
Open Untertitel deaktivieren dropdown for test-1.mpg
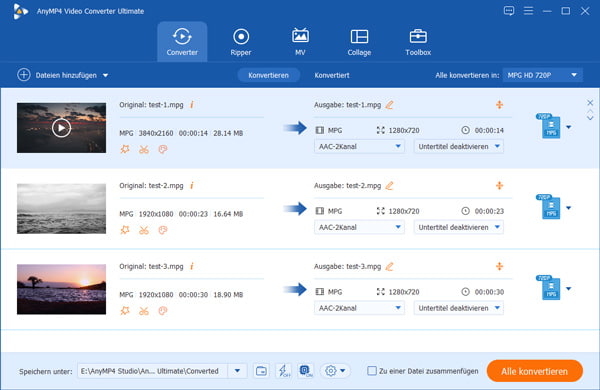[458, 146]
